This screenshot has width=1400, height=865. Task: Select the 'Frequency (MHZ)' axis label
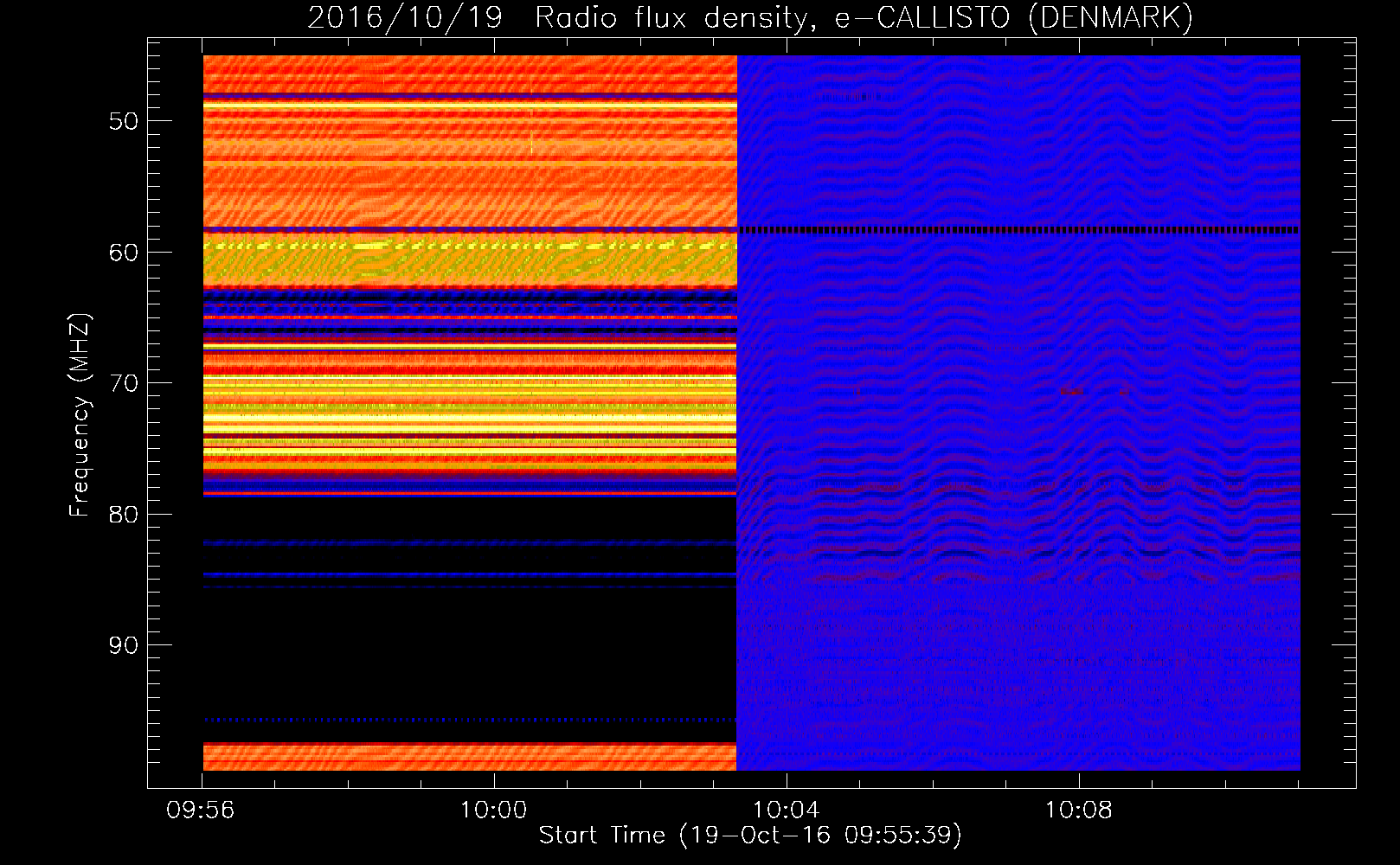click(x=79, y=415)
